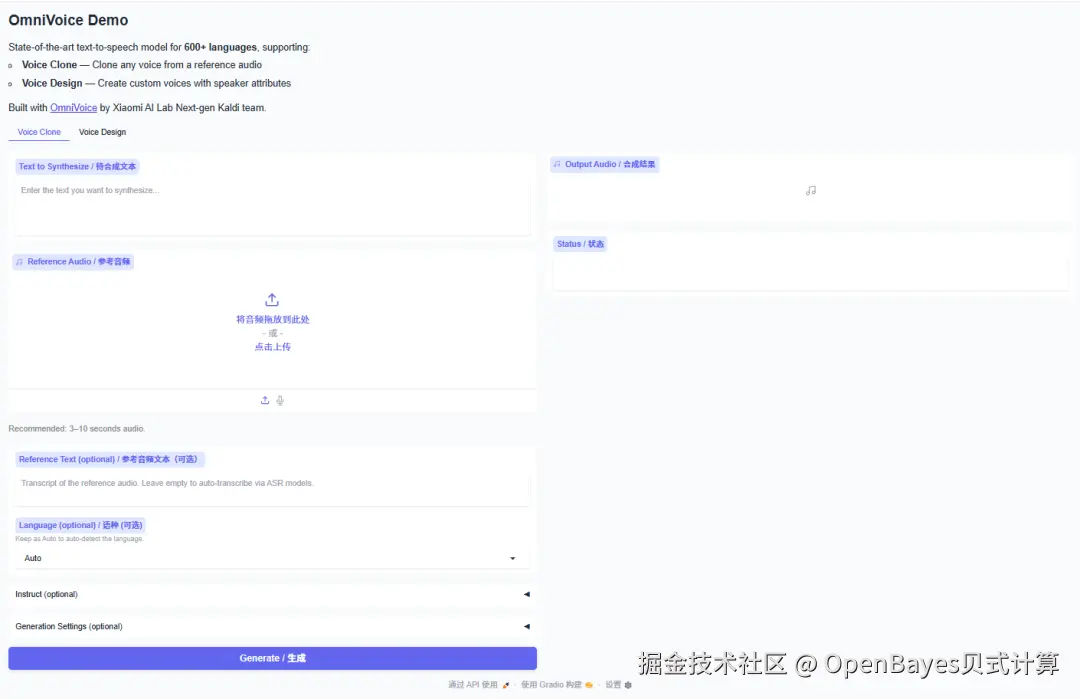Click inside the Status output box

coord(811,272)
